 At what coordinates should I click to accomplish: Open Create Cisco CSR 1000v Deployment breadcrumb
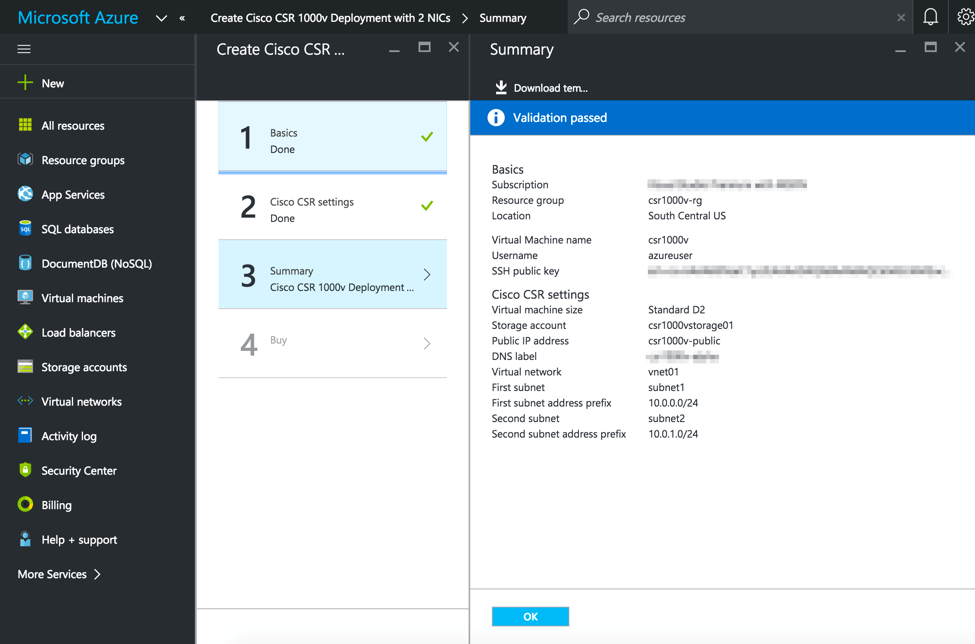tap(330, 18)
